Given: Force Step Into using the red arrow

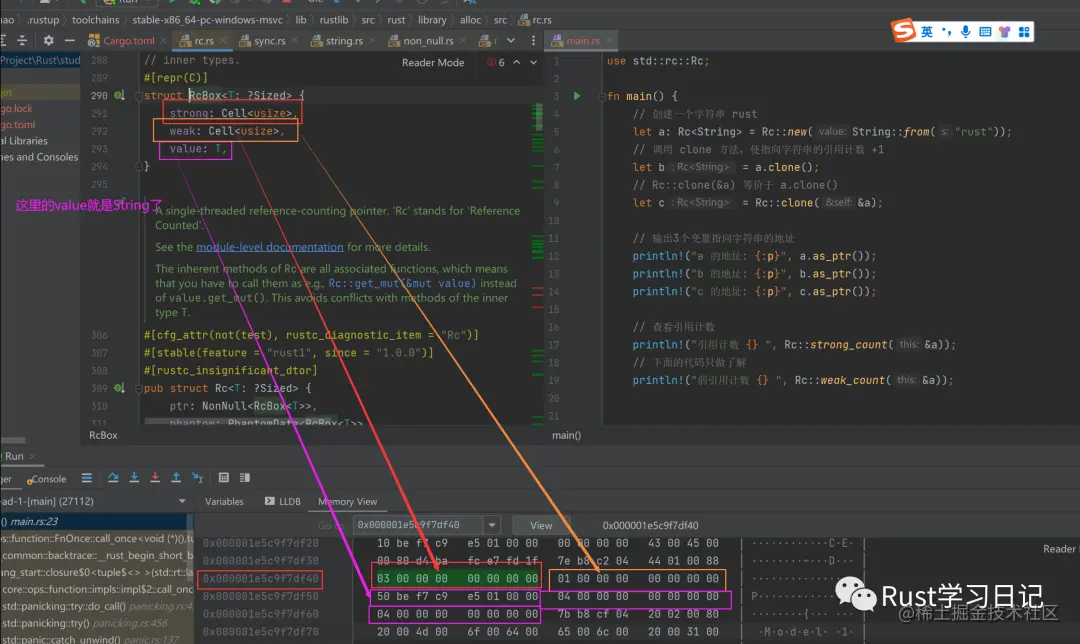Looking at the screenshot, I should click(x=155, y=477).
